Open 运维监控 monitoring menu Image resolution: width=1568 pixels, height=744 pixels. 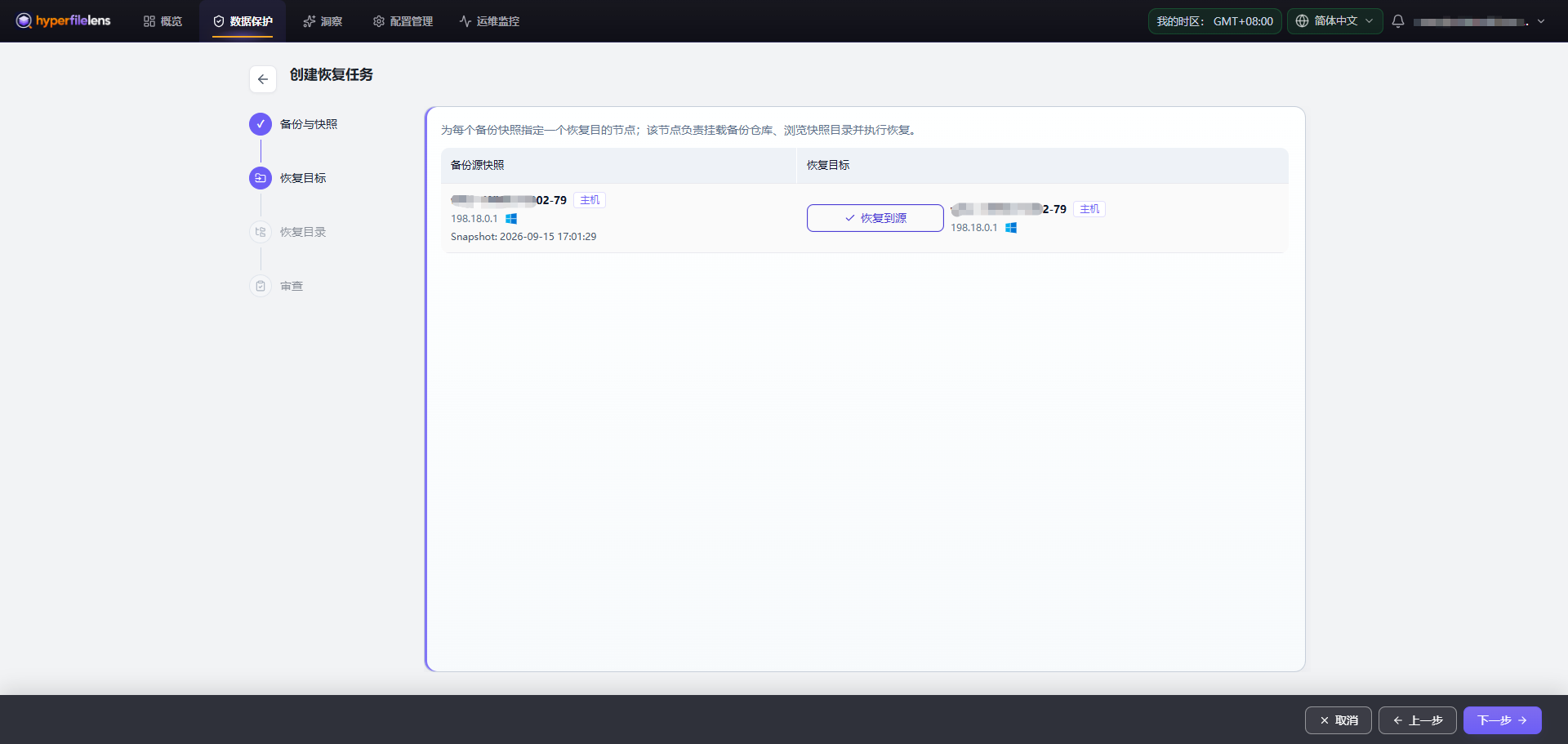(x=489, y=21)
